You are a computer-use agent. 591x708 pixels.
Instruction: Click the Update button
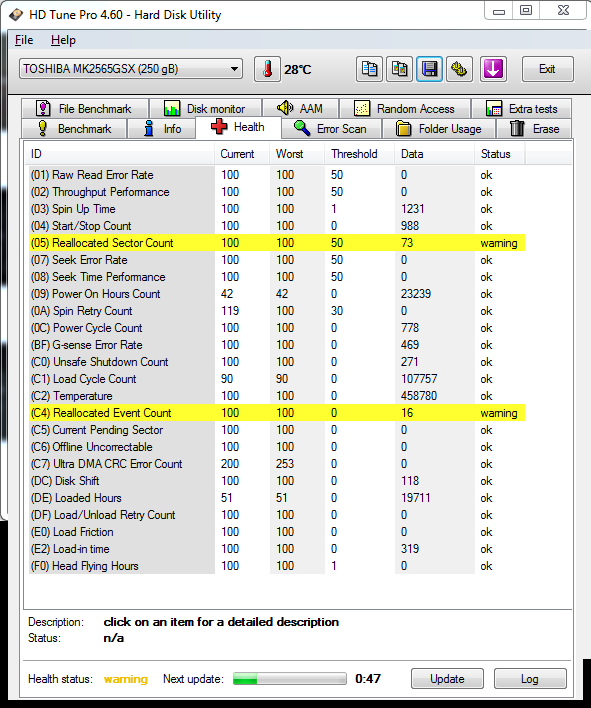click(x=447, y=679)
